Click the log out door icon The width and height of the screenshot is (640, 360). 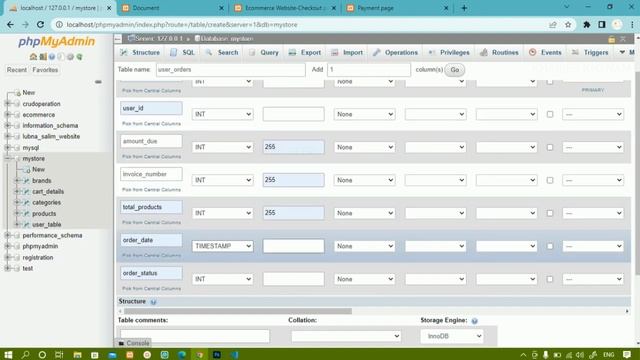tap(42, 57)
